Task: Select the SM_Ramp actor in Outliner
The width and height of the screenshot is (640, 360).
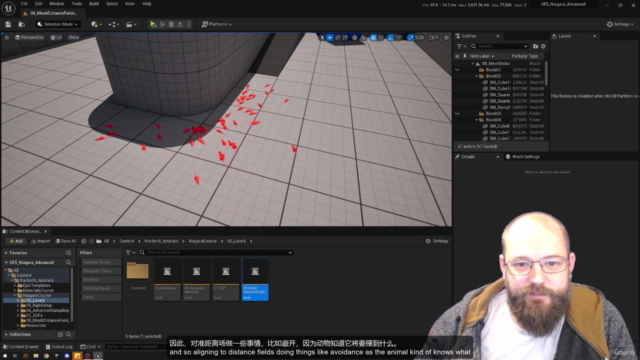Action: pos(499,107)
